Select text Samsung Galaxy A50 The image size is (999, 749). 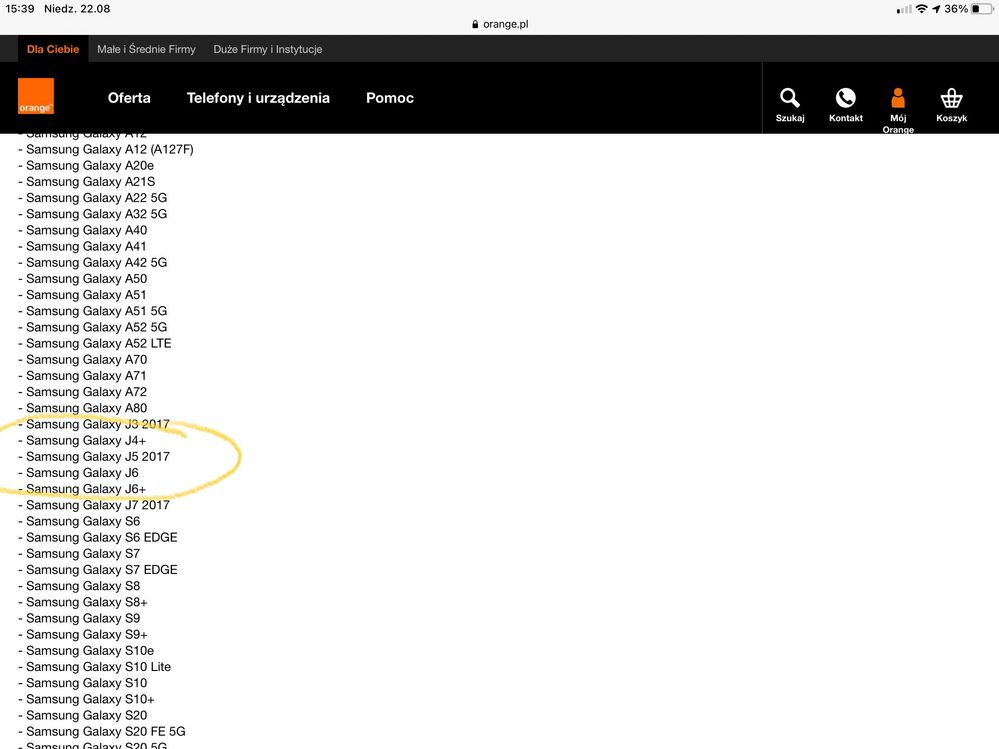tap(87, 278)
